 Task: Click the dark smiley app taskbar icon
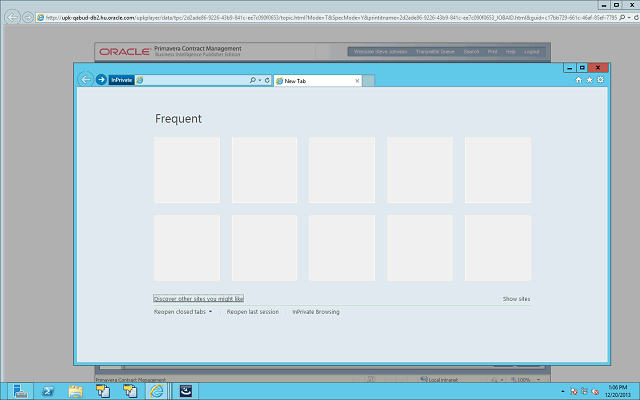click(186, 391)
